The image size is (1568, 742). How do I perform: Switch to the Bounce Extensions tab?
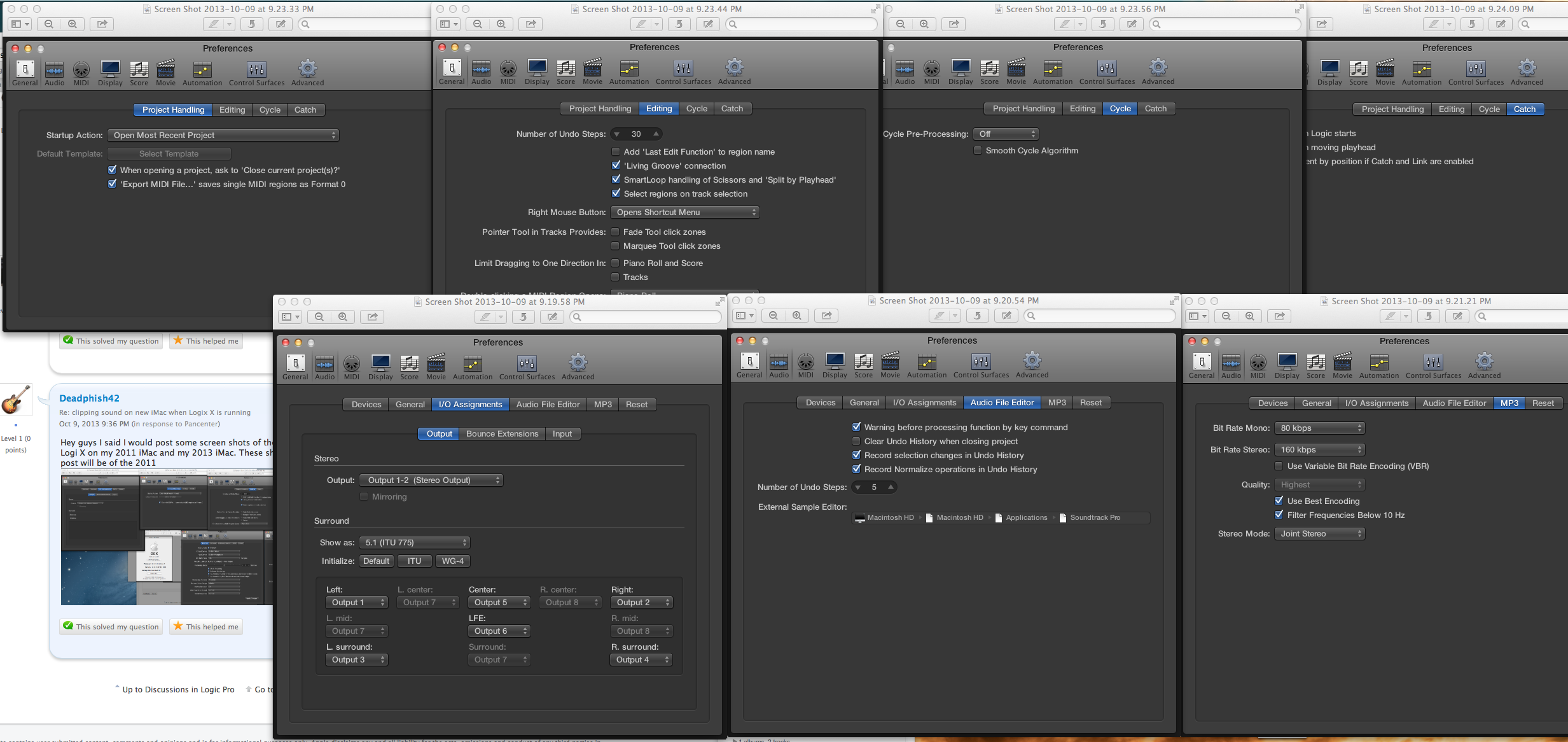502,433
